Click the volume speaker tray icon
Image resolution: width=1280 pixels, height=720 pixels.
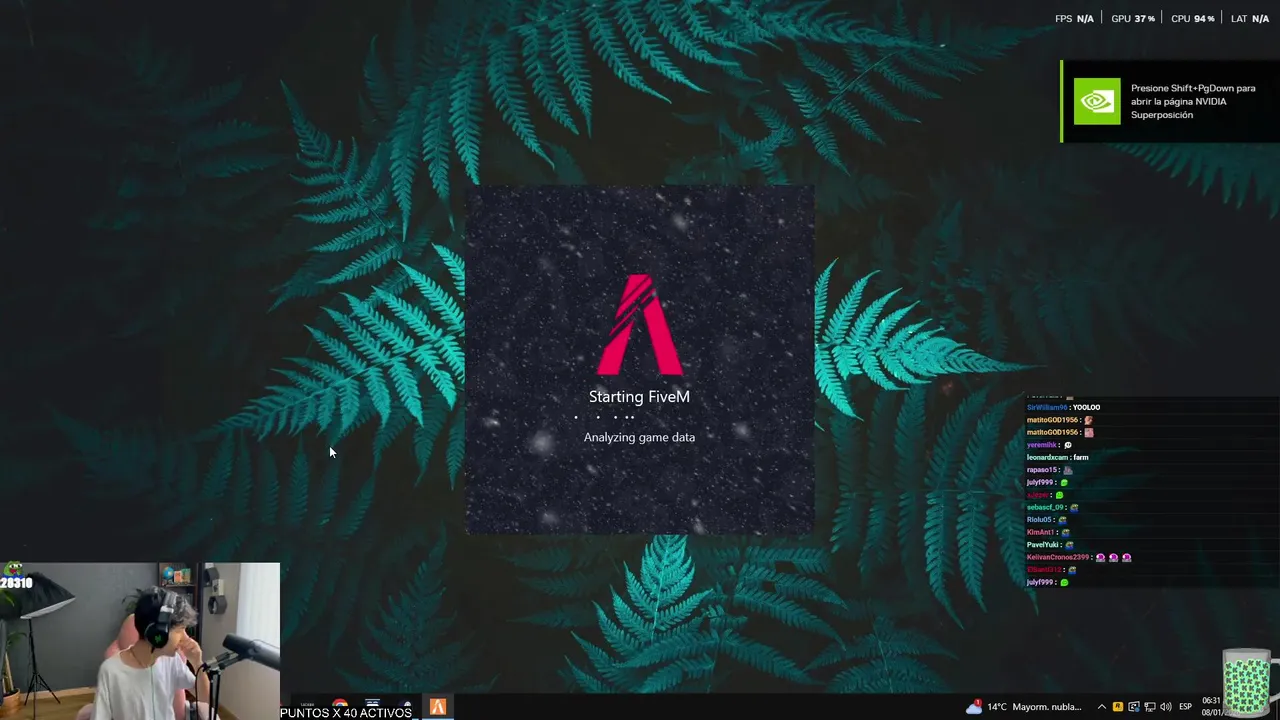coord(1166,707)
